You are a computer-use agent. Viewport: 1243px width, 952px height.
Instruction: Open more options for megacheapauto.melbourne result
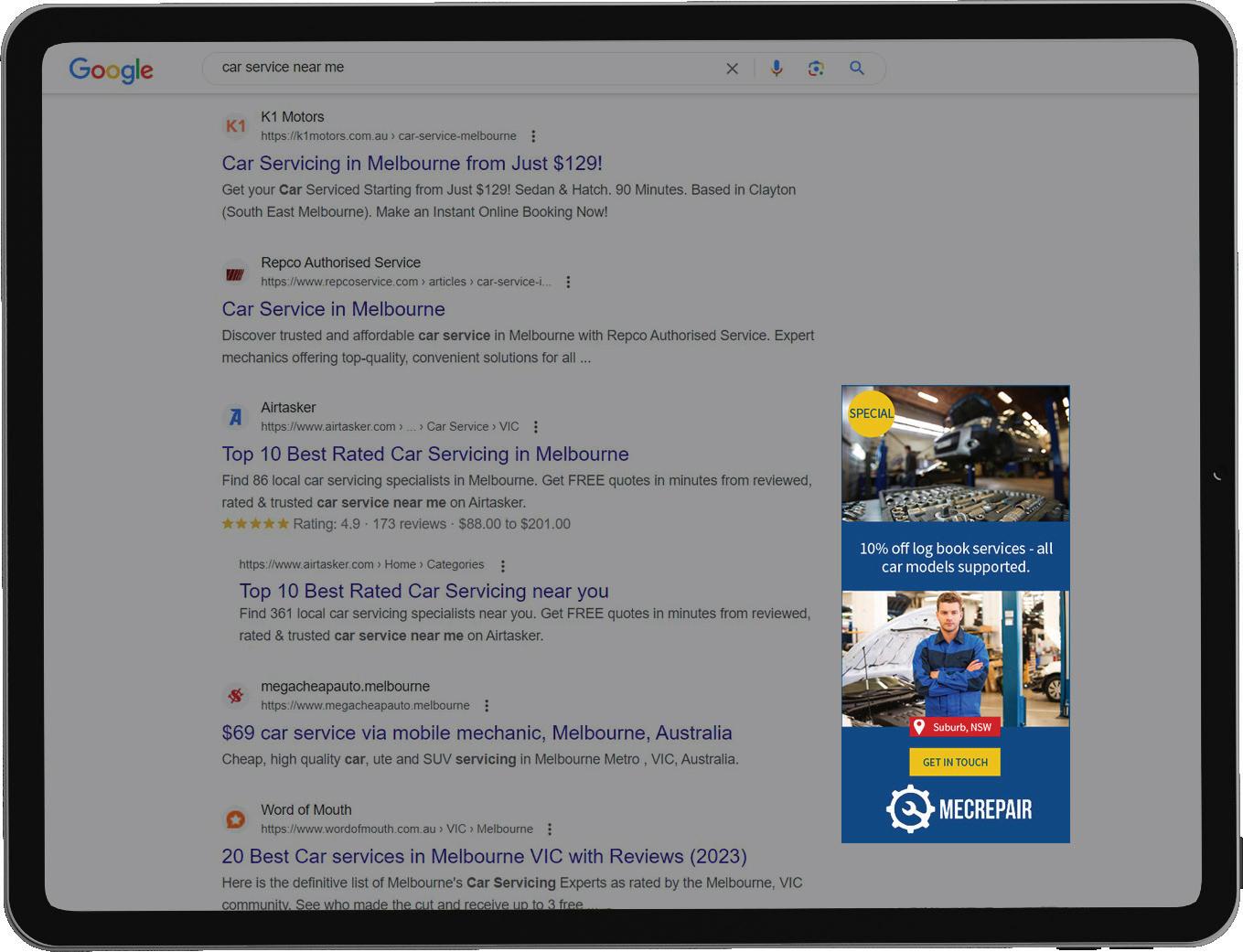point(487,706)
